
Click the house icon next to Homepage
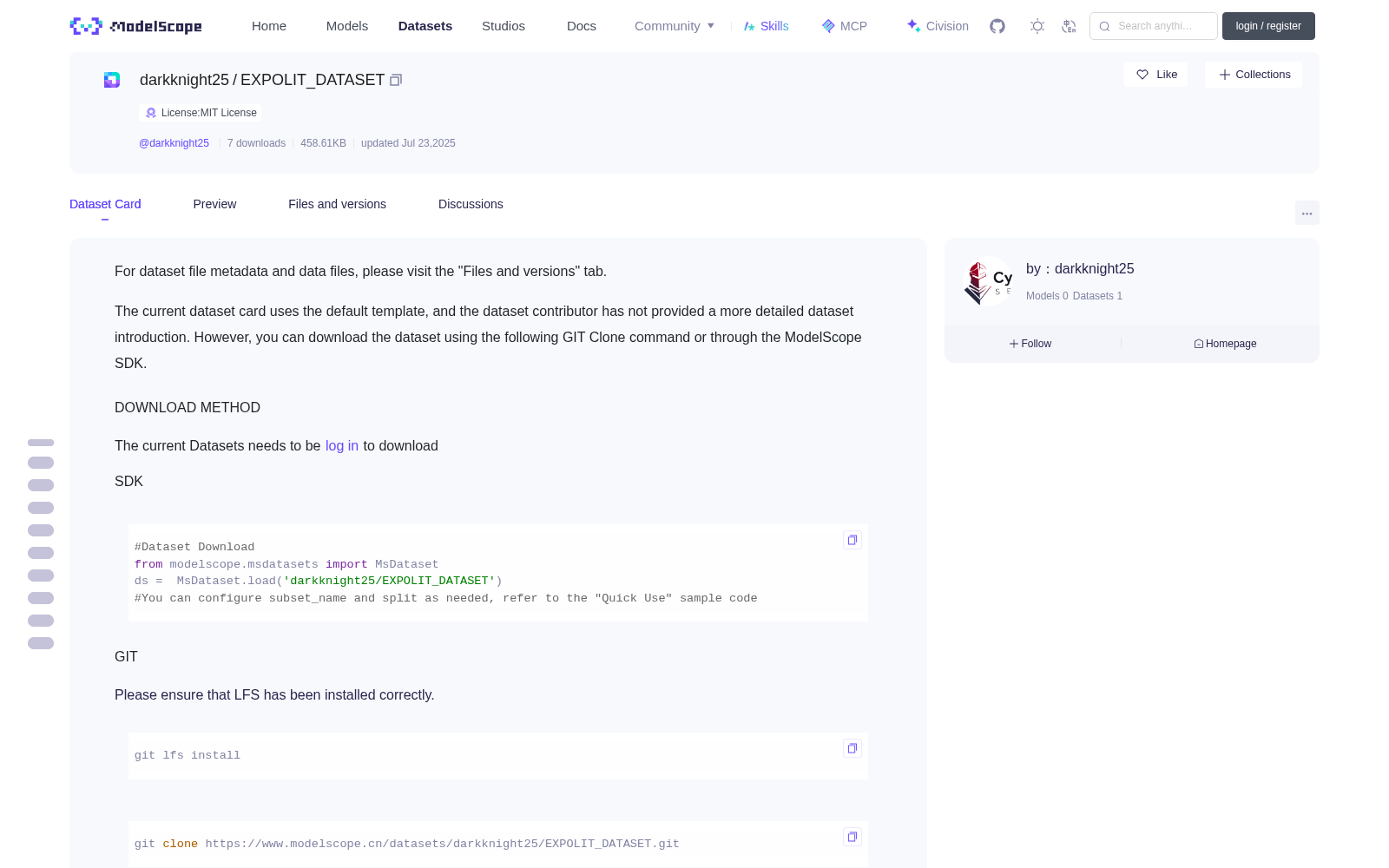point(1199,344)
